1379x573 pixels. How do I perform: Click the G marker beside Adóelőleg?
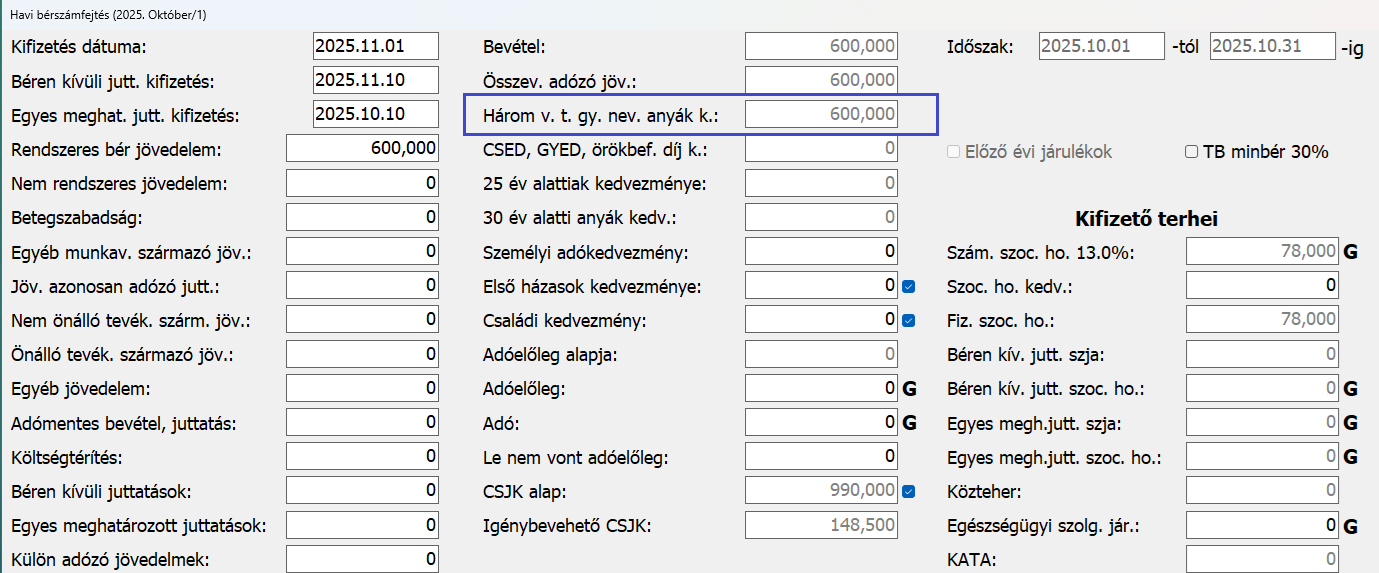click(909, 389)
